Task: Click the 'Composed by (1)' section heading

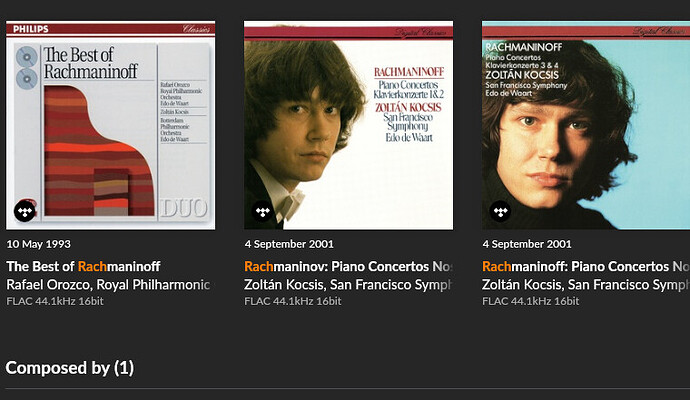Action: click(70, 368)
